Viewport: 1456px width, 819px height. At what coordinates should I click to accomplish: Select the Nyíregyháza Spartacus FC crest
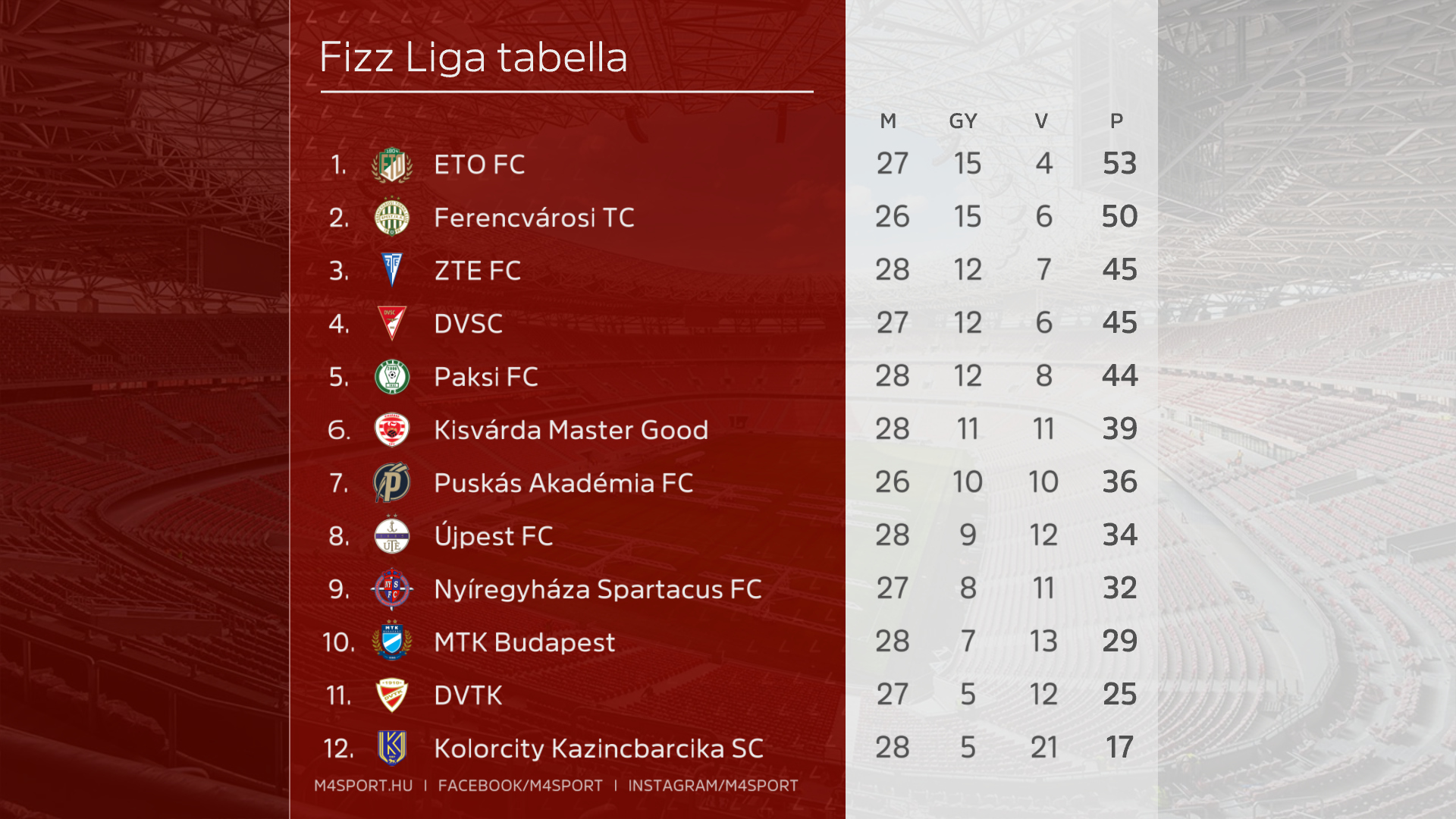tap(392, 589)
